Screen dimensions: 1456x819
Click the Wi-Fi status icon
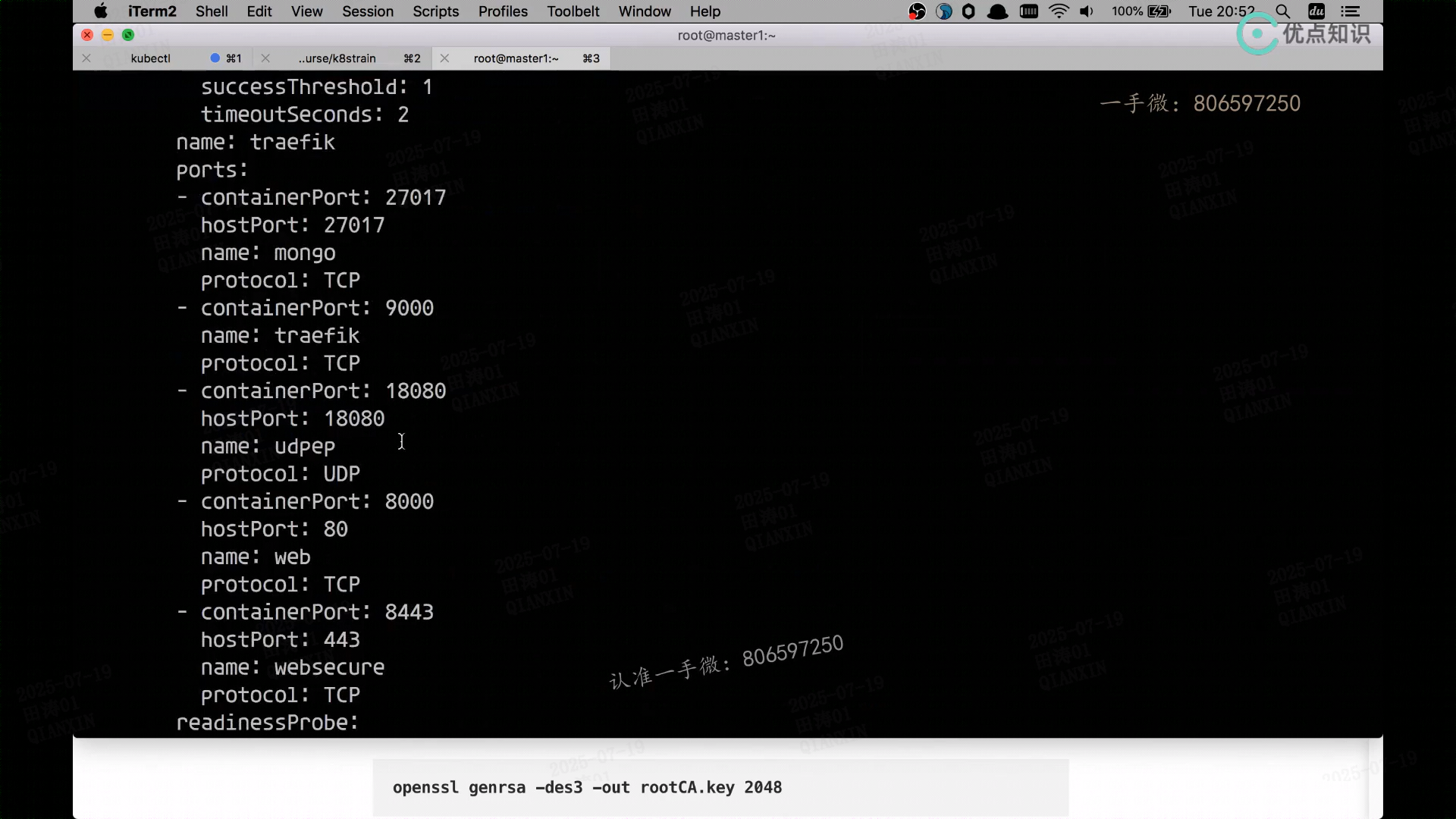pyautogui.click(x=1059, y=11)
